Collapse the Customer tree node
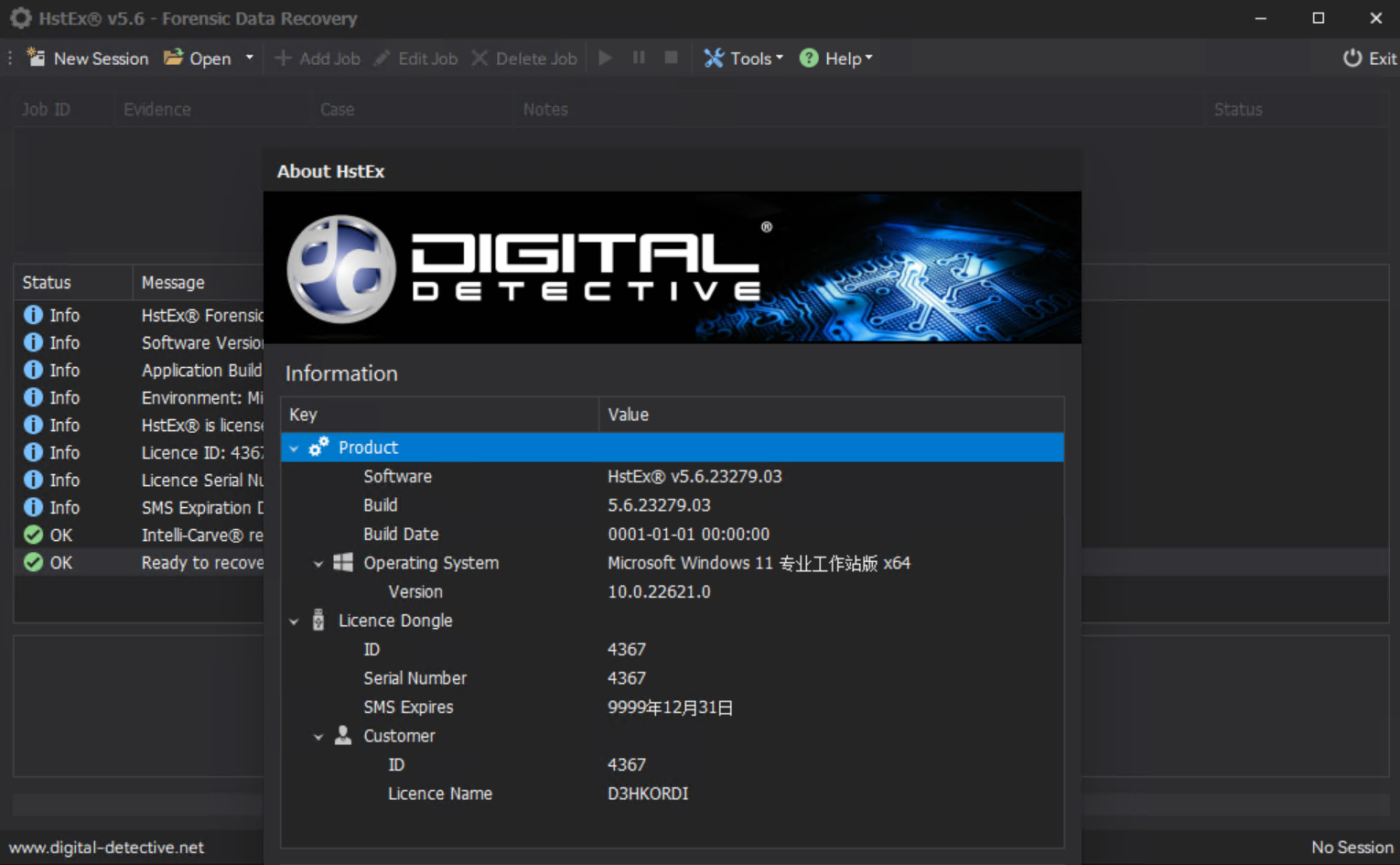1400x865 pixels. coord(318,737)
